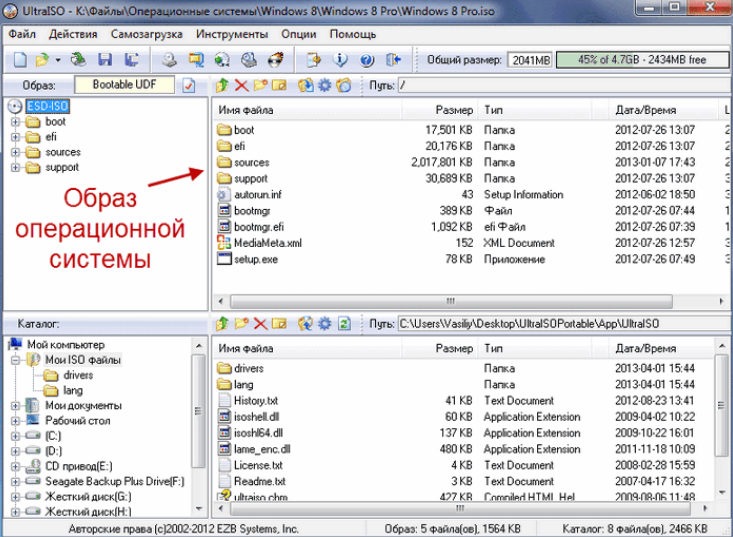Viewport: 733px width, 537px height.
Task: Click Rename icon in catalog toolbar
Action: [279, 323]
